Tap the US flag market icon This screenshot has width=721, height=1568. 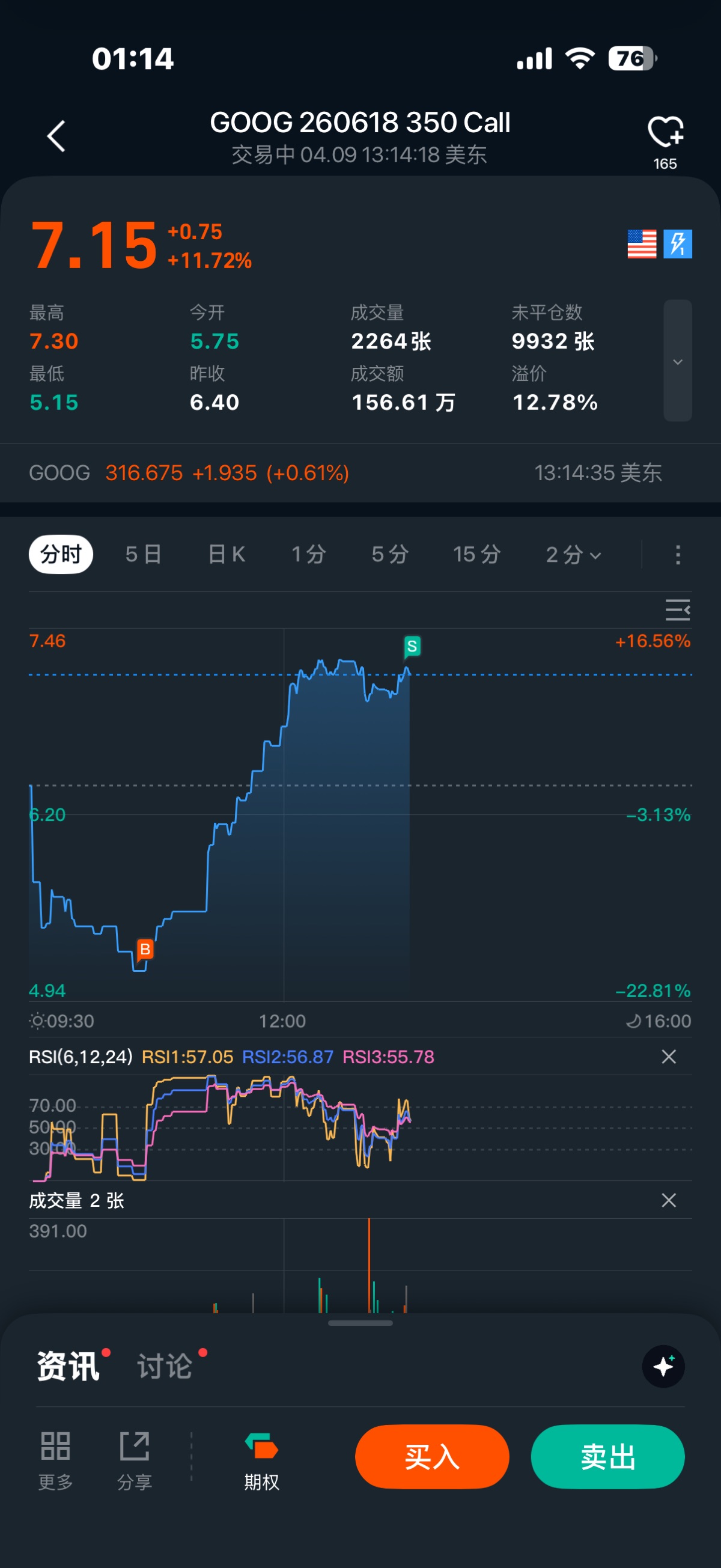tap(642, 244)
